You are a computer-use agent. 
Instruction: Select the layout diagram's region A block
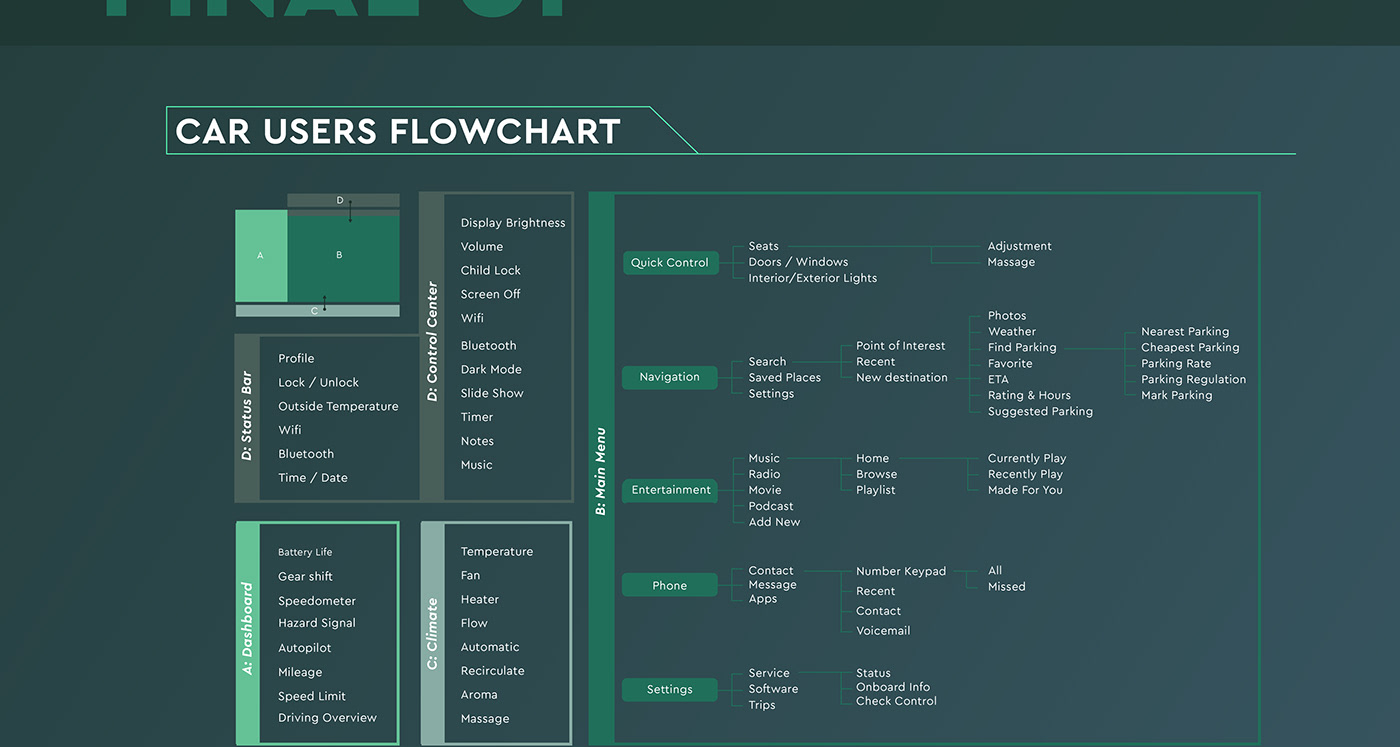point(261,256)
